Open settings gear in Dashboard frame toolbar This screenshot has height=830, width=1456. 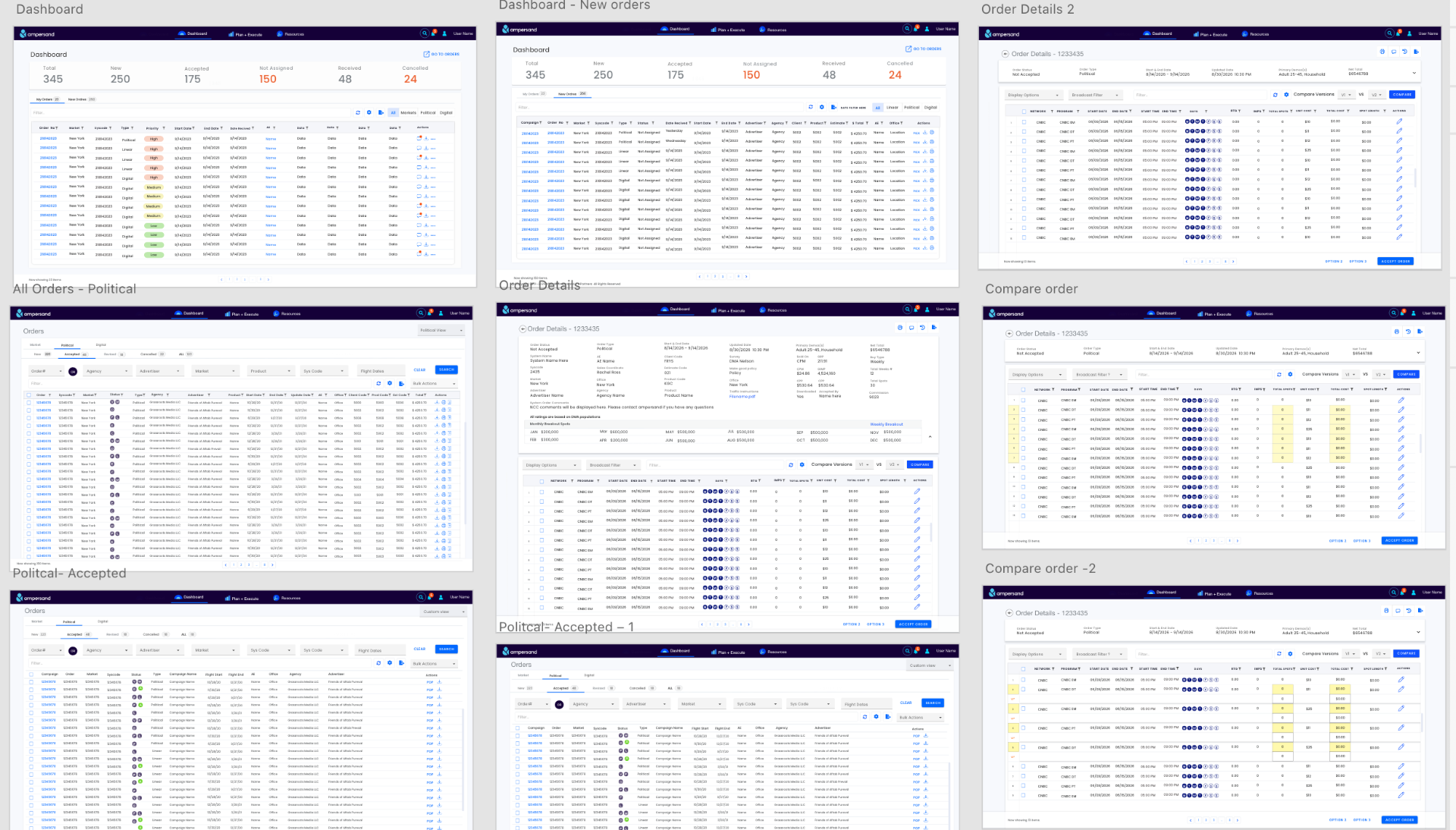(369, 112)
